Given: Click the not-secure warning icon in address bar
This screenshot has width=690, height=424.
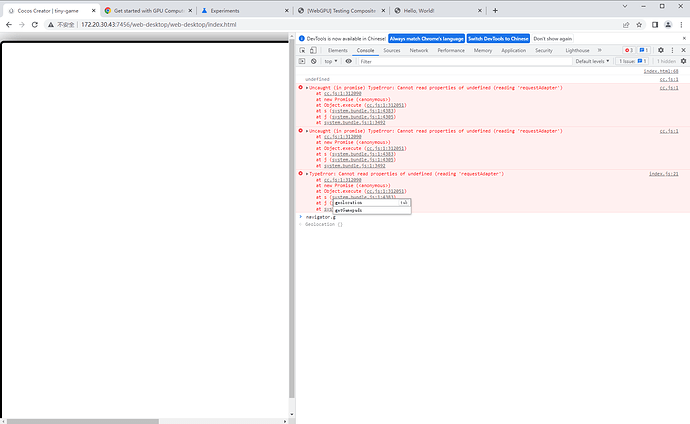Looking at the screenshot, I should pos(51,25).
